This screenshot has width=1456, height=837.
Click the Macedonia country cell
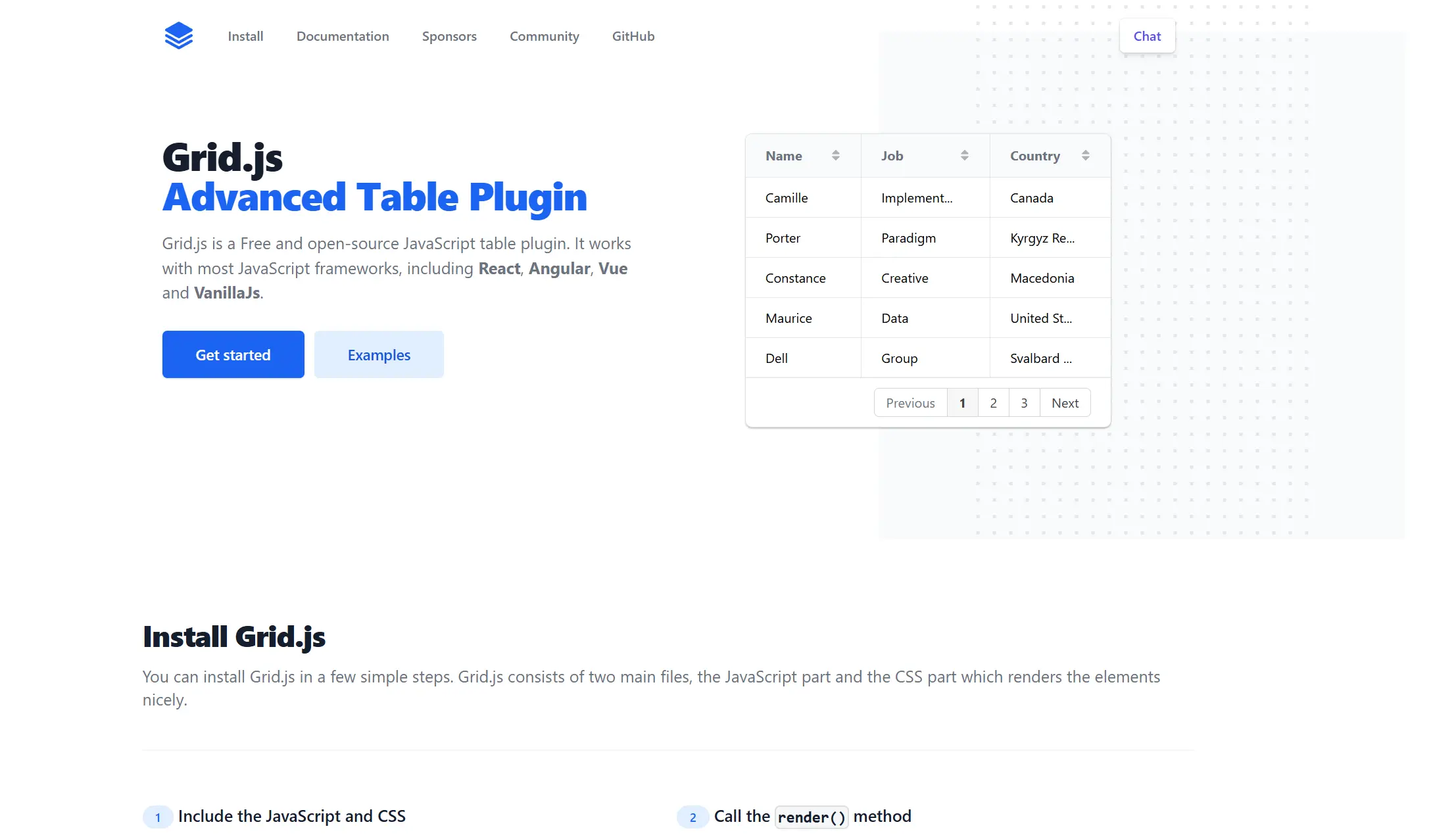pos(1050,277)
